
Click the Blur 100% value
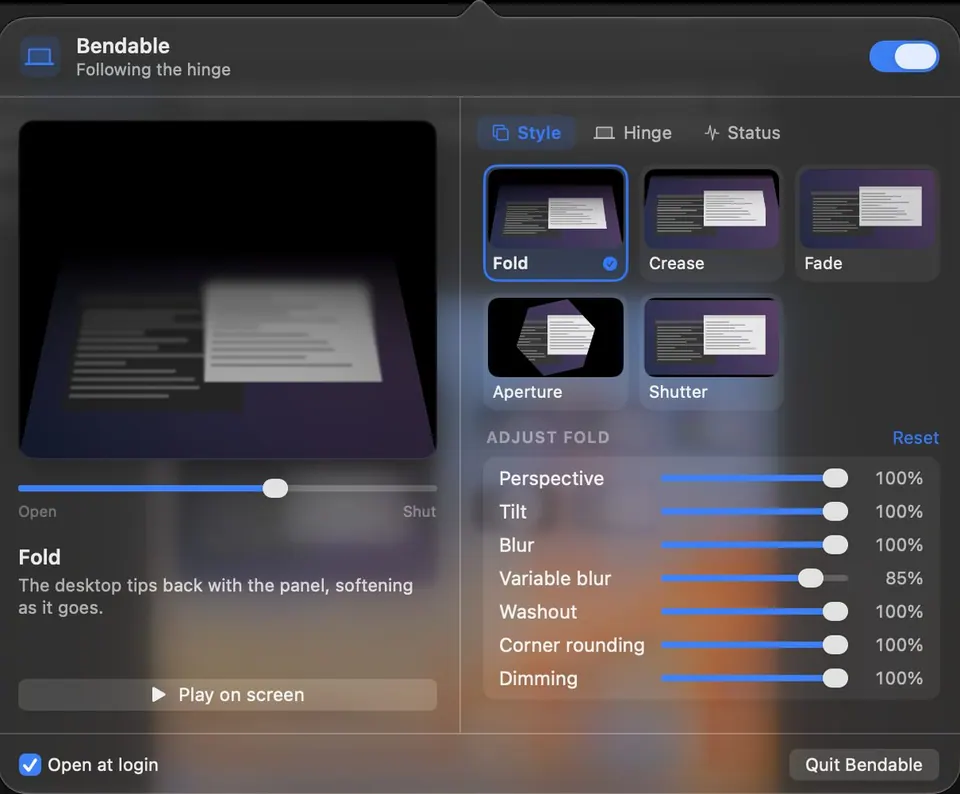point(899,545)
